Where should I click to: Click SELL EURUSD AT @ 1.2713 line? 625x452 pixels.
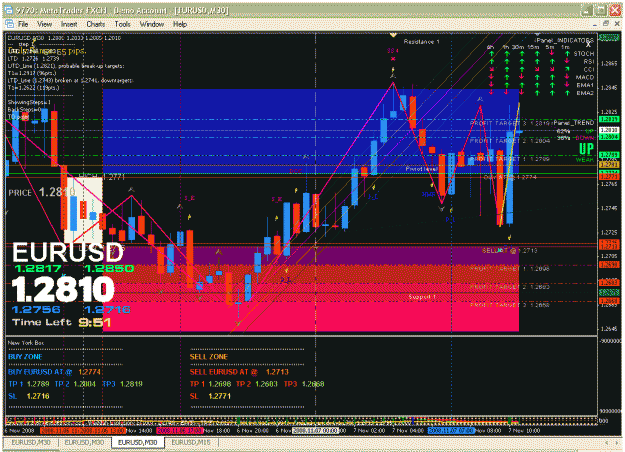click(239, 372)
